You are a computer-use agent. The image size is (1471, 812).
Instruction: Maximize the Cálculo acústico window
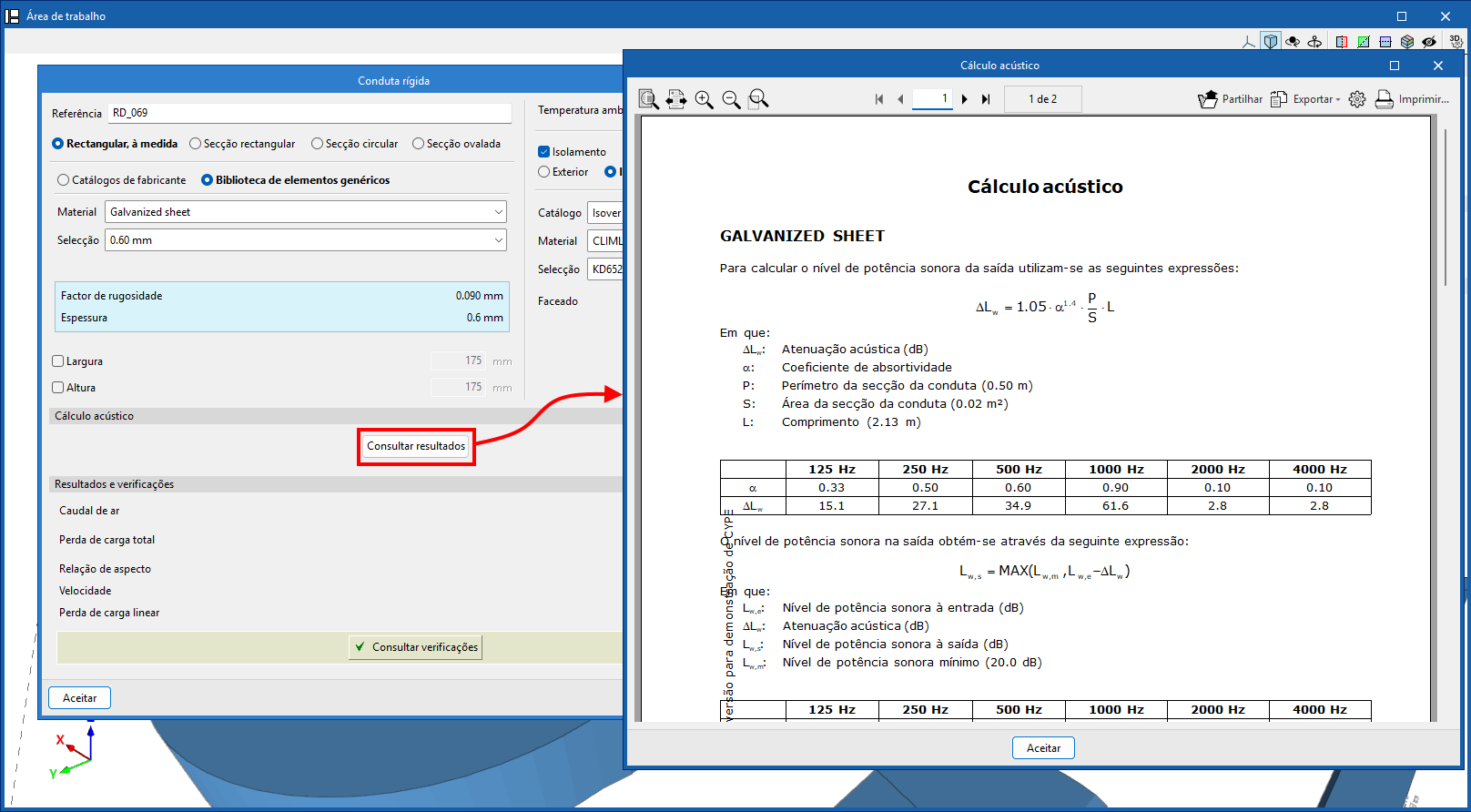tap(1394, 66)
